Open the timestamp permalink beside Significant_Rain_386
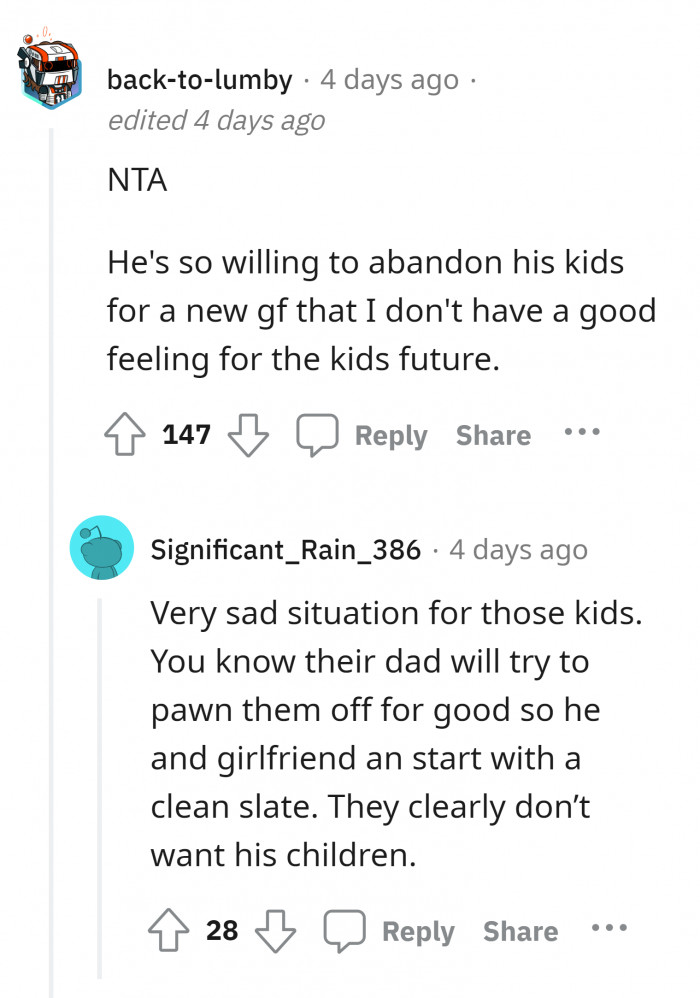 tap(518, 549)
